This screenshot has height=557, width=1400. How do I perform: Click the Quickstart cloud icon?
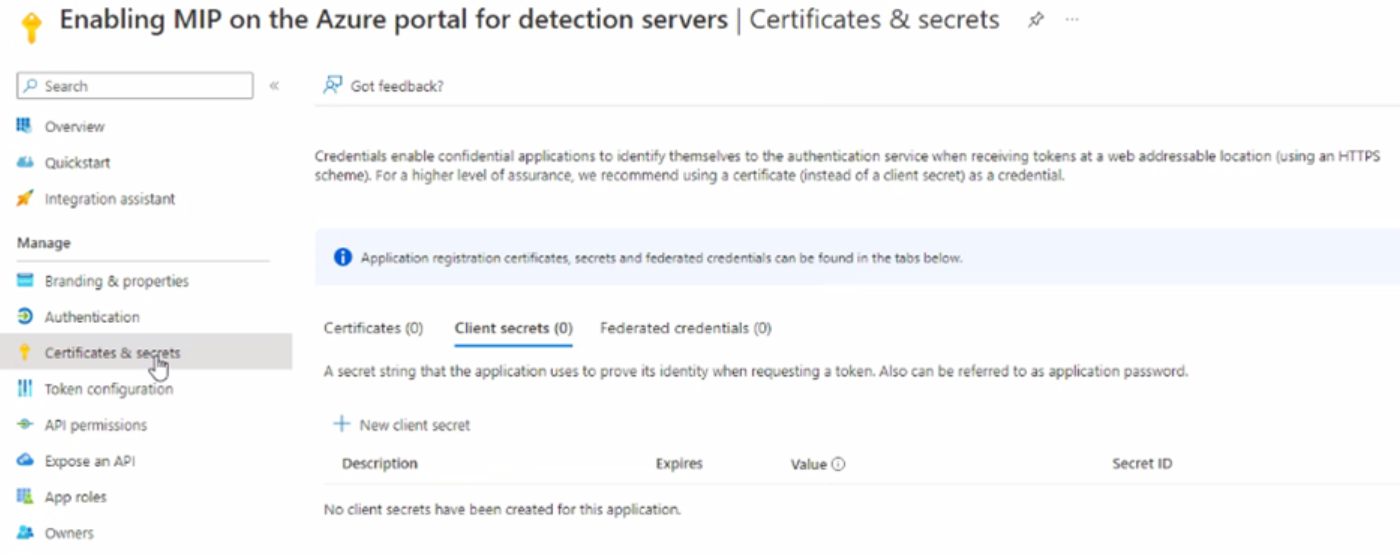coord(25,162)
